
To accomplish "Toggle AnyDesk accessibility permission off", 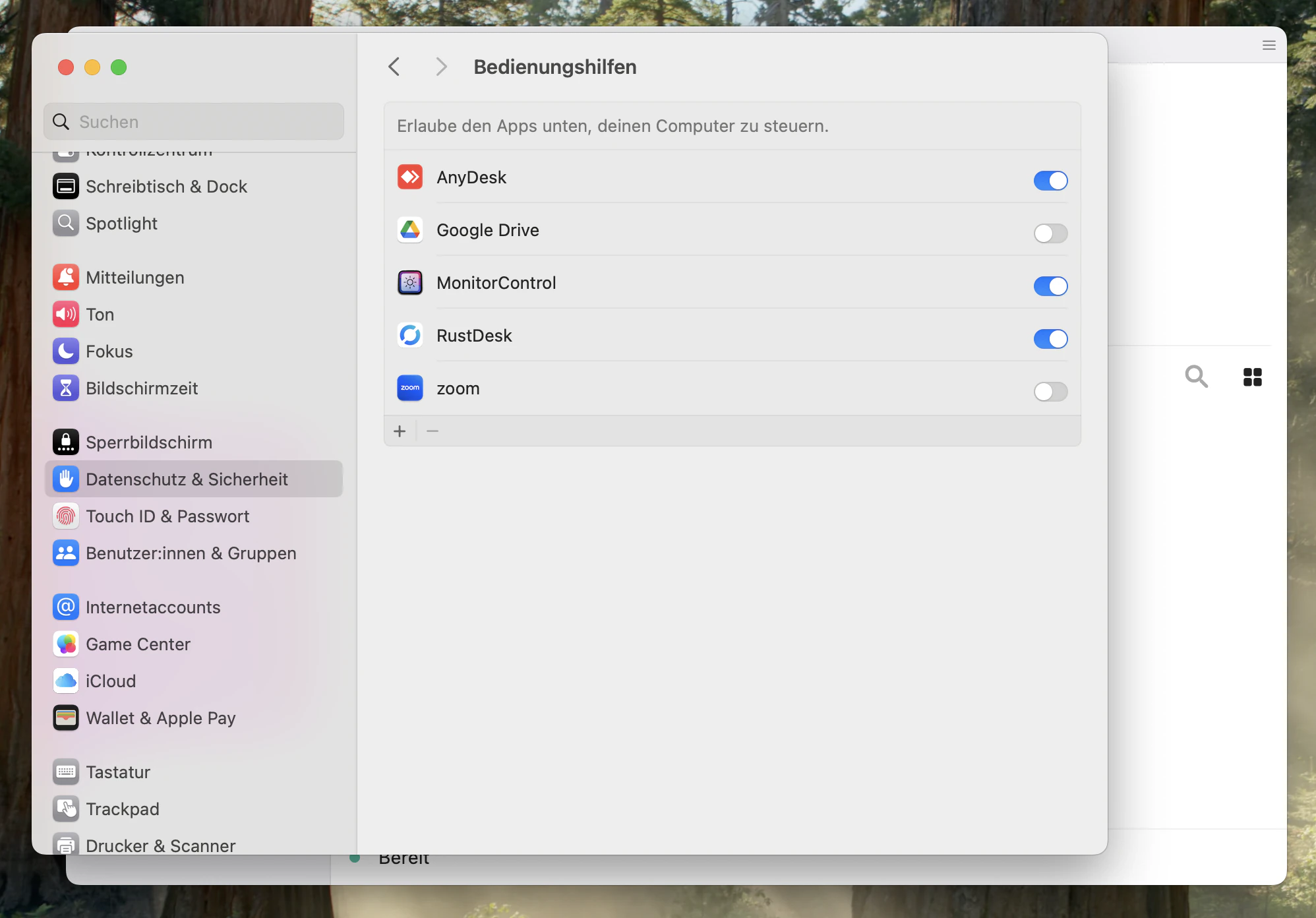I will [x=1050, y=180].
